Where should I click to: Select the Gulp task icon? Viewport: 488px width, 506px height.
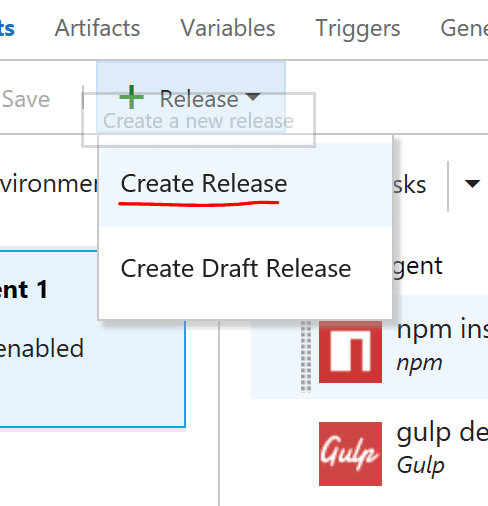(x=350, y=454)
